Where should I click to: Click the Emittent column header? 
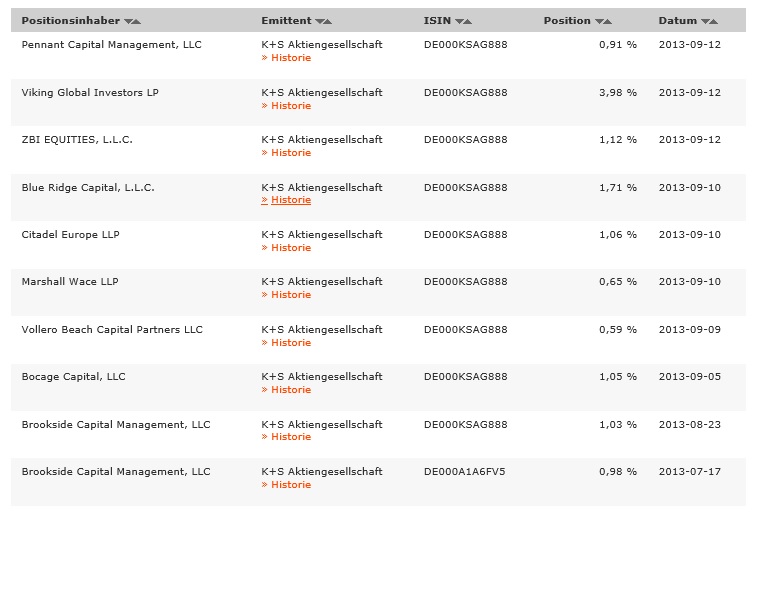tap(286, 21)
